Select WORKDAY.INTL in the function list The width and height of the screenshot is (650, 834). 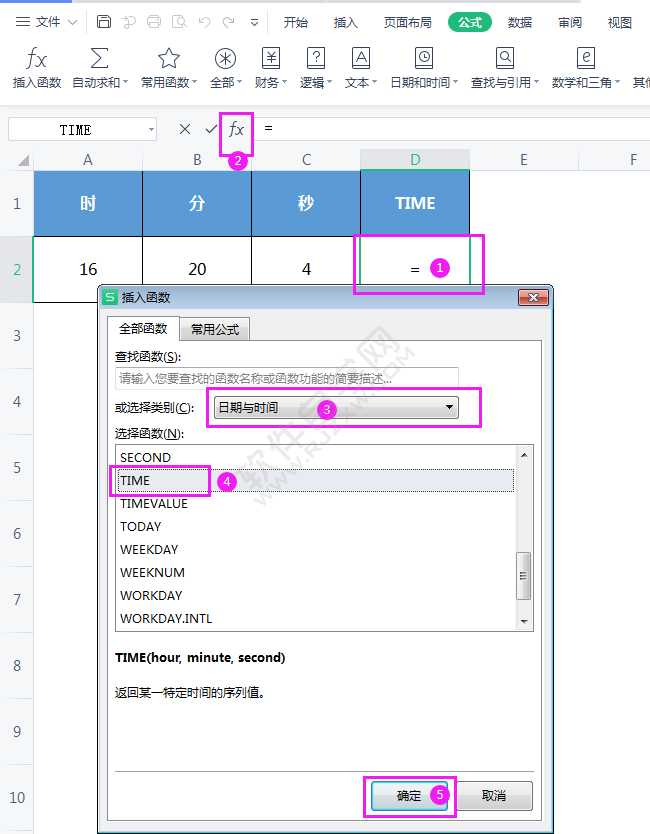pos(316,619)
